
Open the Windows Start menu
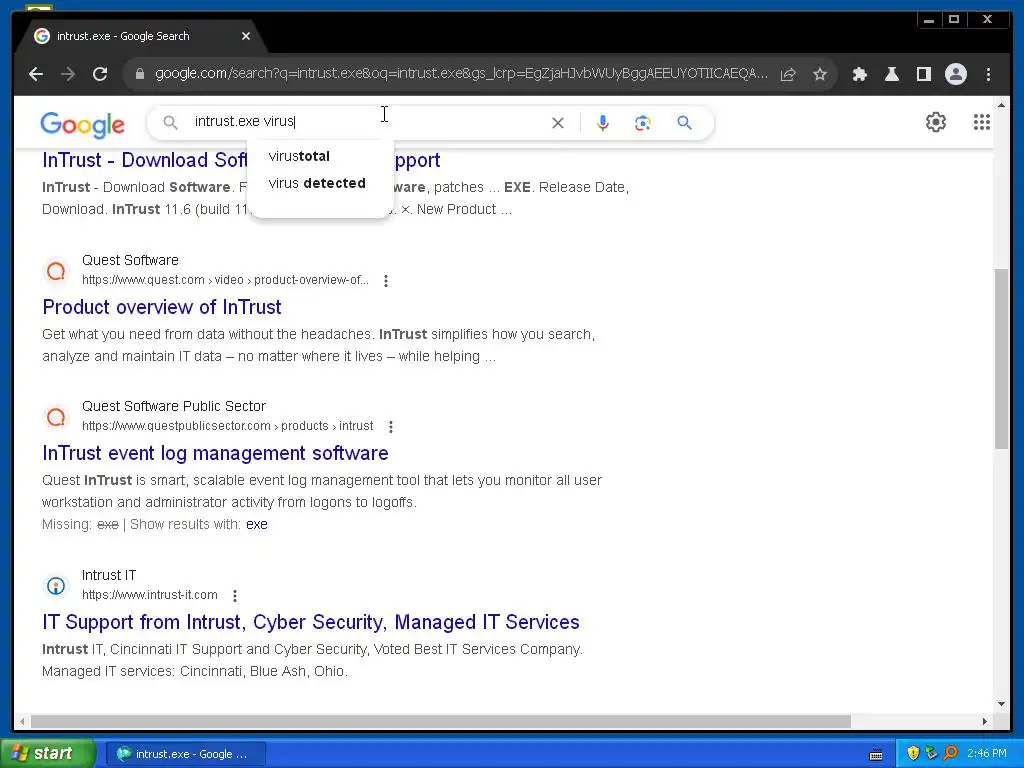(48, 754)
